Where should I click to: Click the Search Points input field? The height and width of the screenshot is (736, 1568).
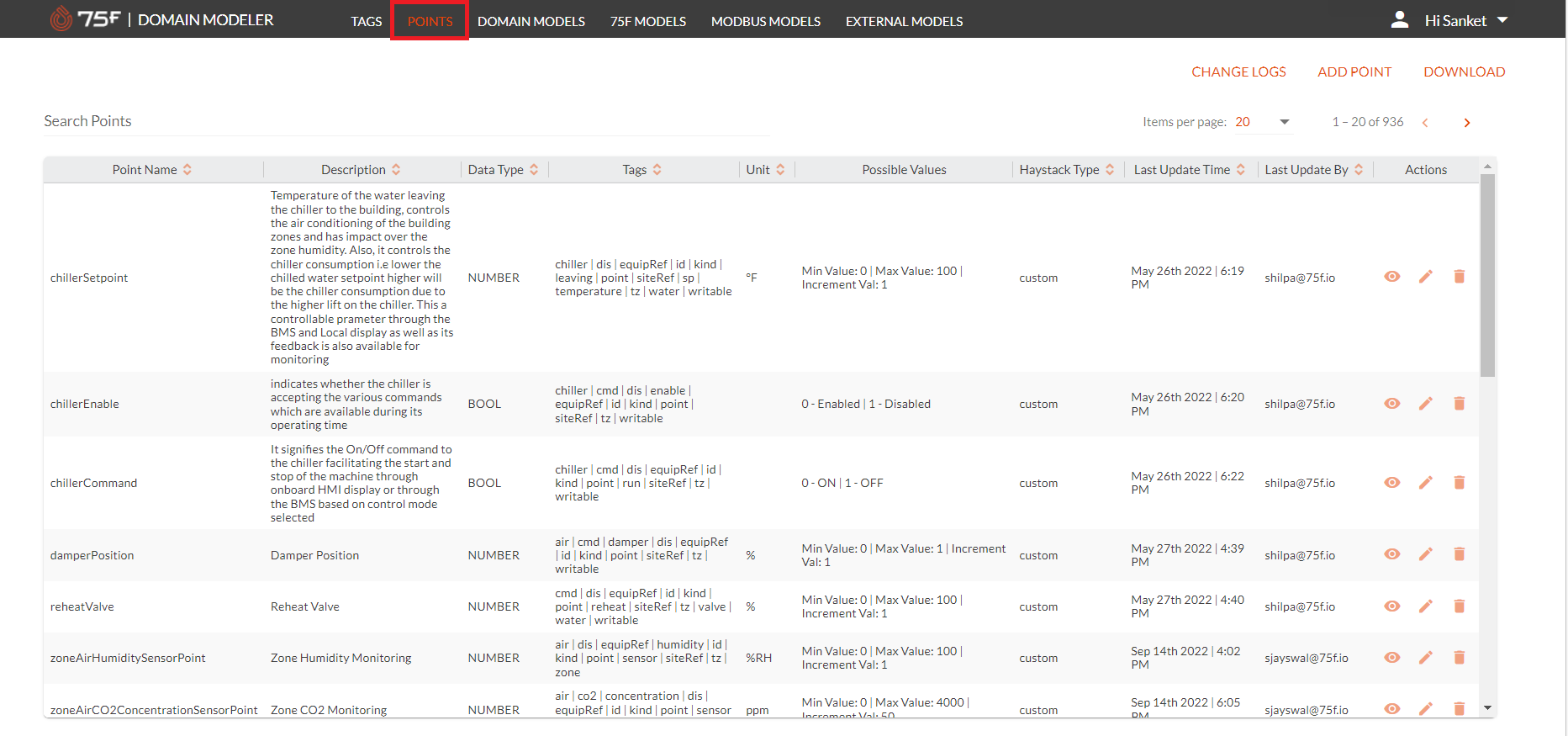pyautogui.click(x=406, y=121)
